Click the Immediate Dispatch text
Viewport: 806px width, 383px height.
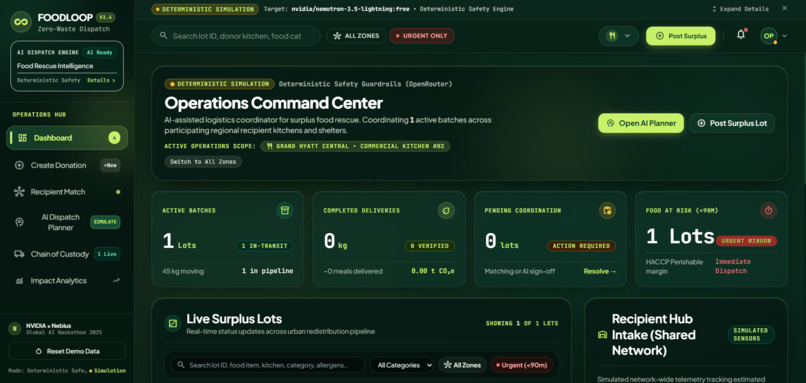732,266
